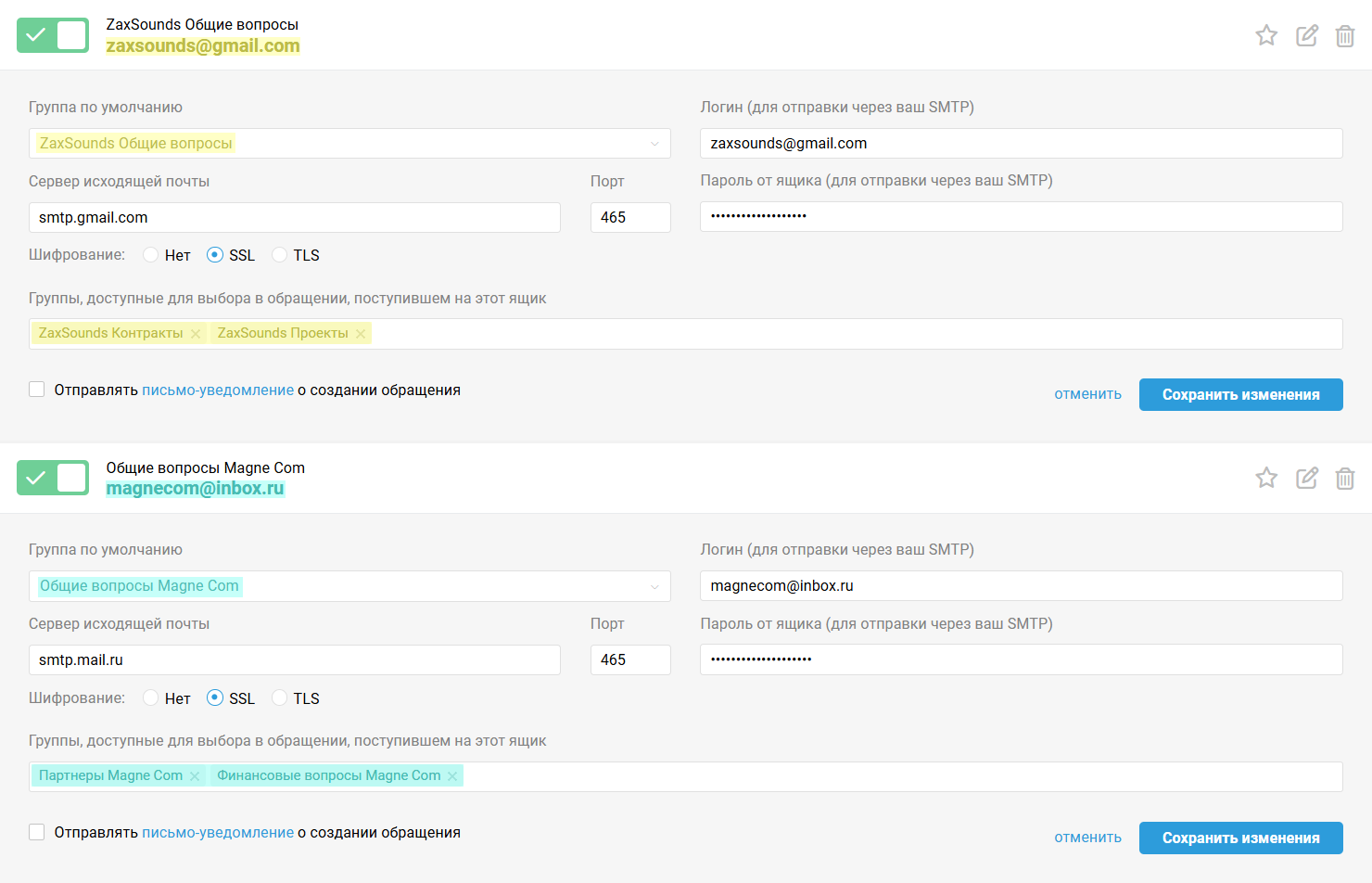Remove Финансовые вопросы Magne Com tag
Viewport: 1372px width, 883px height.
[452, 776]
